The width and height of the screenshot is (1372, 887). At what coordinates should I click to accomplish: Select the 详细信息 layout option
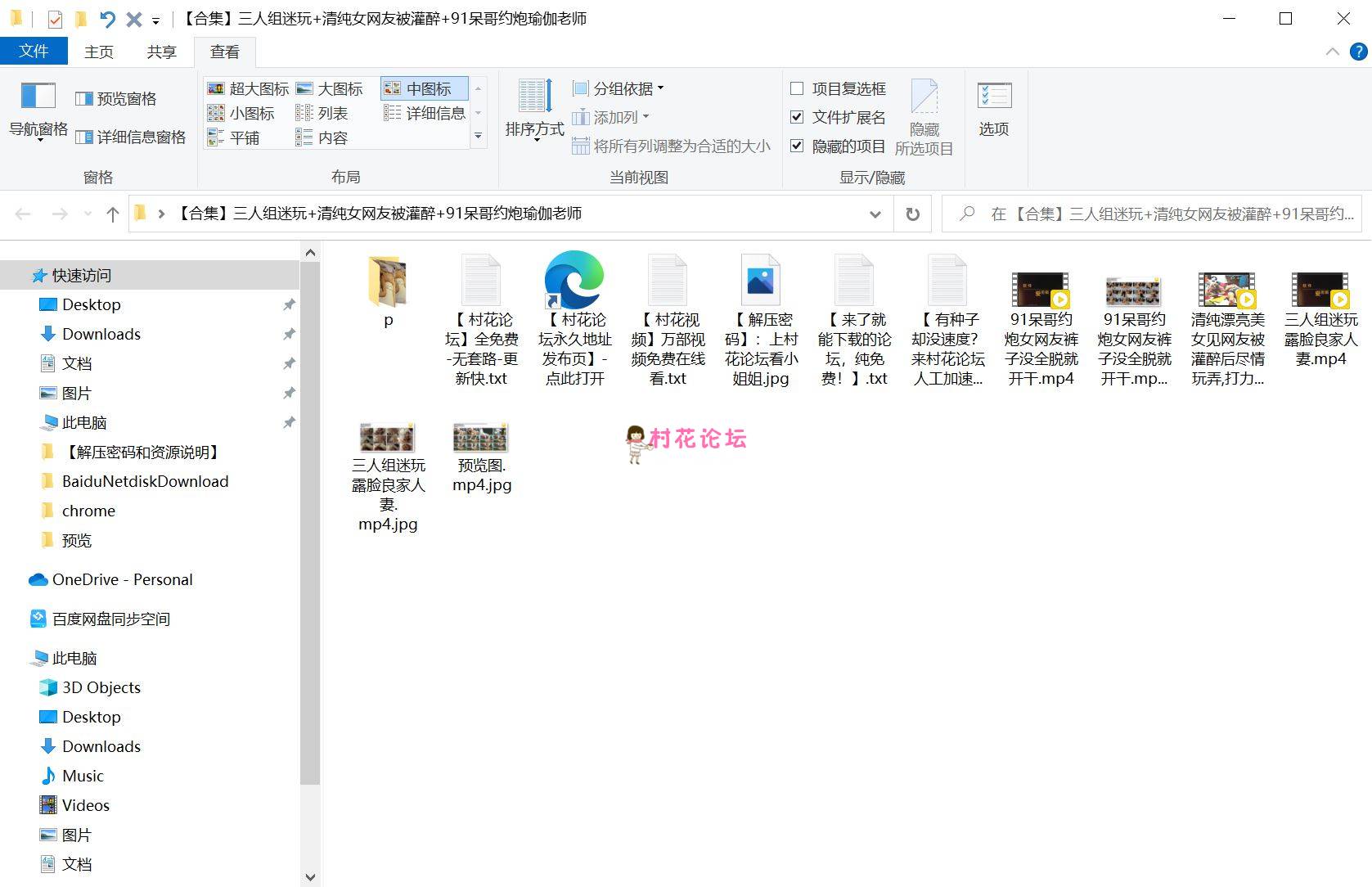coord(425,113)
